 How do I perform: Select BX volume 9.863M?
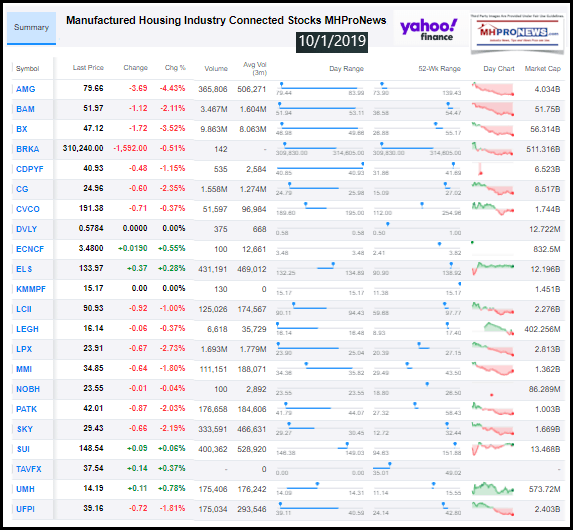(x=214, y=129)
